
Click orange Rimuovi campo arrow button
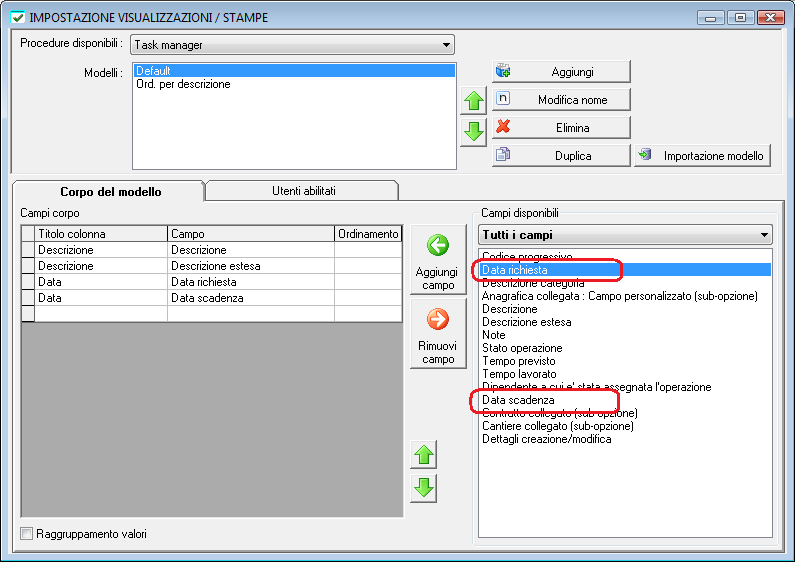pyautogui.click(x=438, y=333)
